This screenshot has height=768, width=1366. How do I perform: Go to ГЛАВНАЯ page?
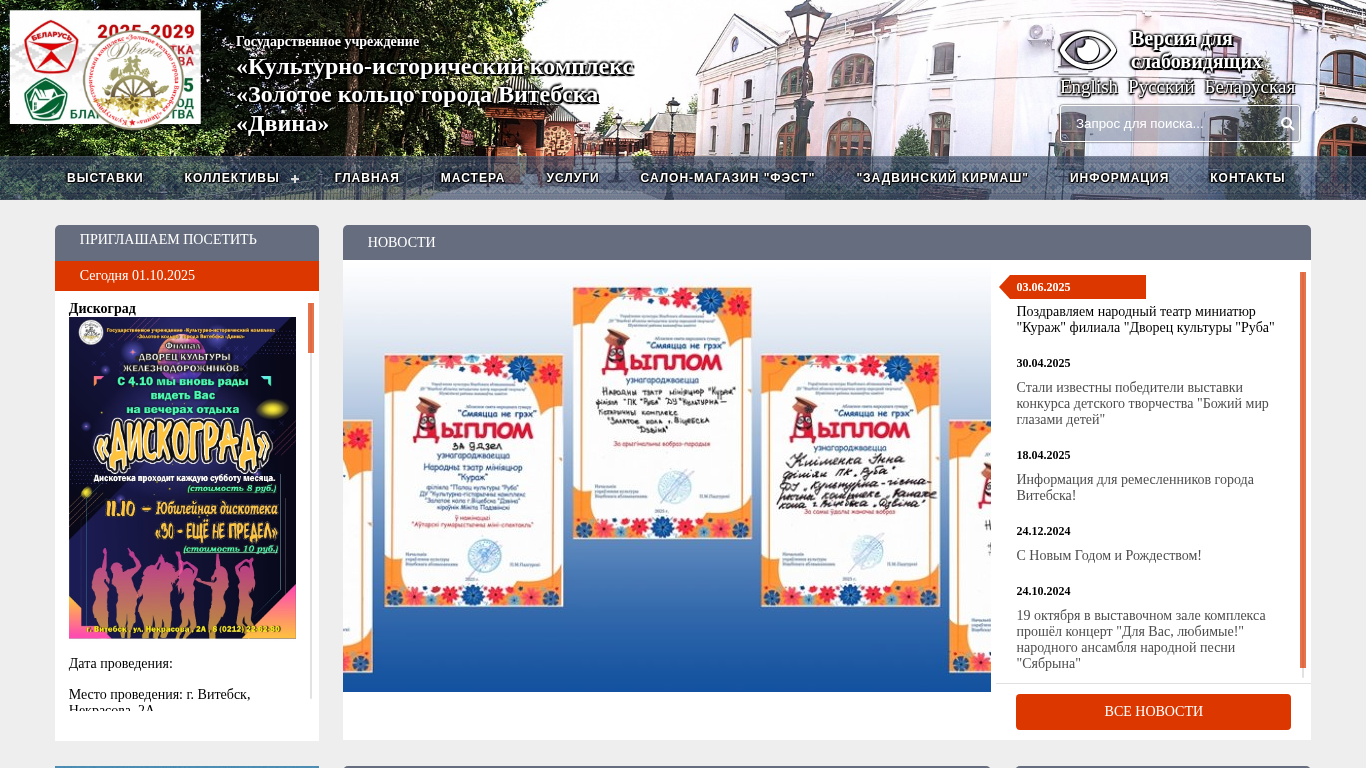click(x=367, y=178)
